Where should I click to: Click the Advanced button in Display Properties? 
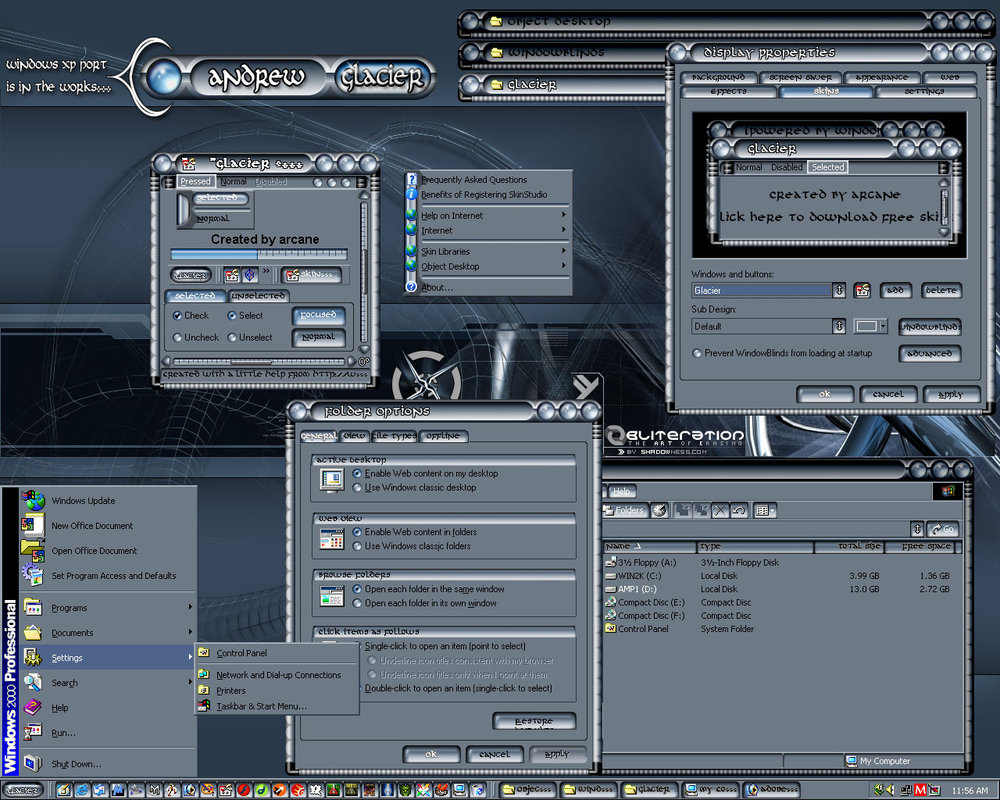coord(929,354)
